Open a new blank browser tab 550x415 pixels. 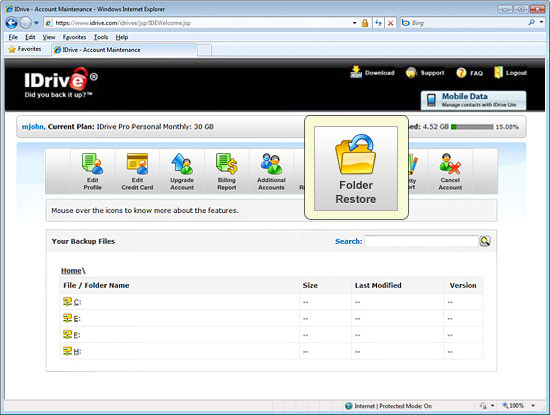pos(204,50)
